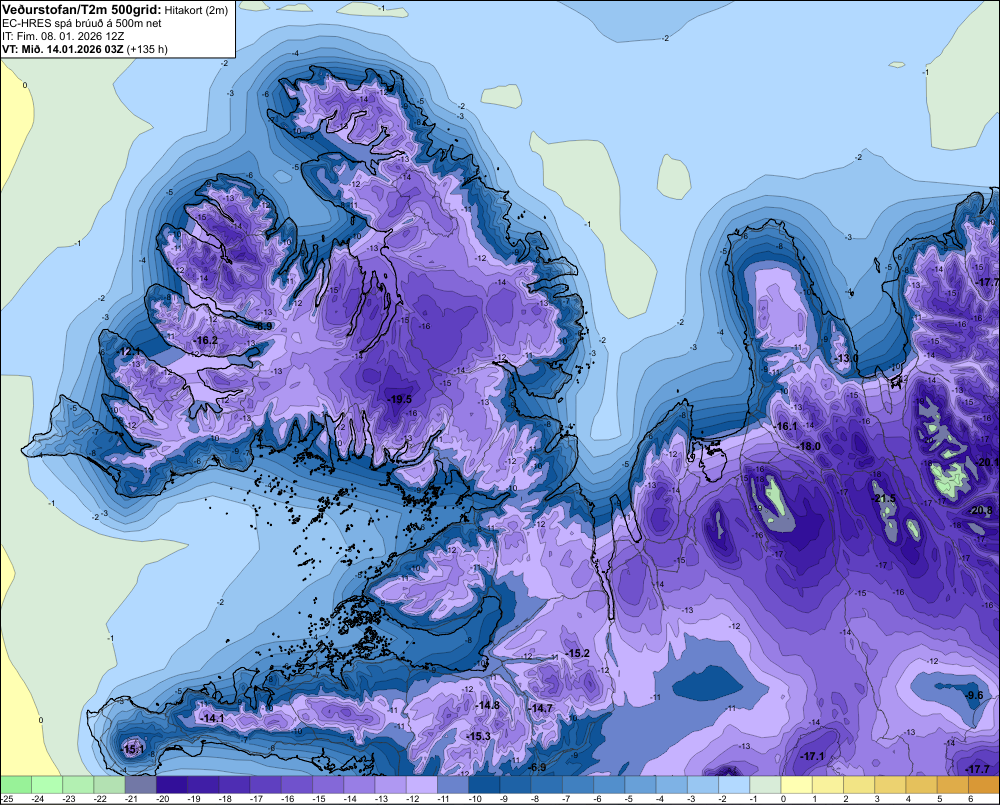This screenshot has width=1000, height=805.
Task: Select the "-9.6" temperature value
Action: (x=975, y=695)
